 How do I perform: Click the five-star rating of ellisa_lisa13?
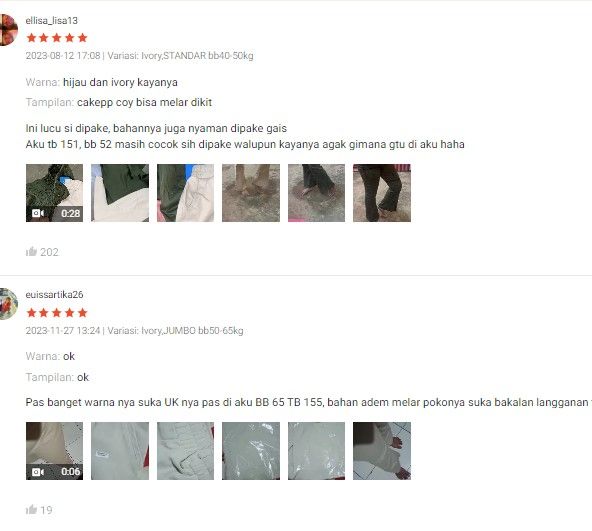[x=57, y=38]
